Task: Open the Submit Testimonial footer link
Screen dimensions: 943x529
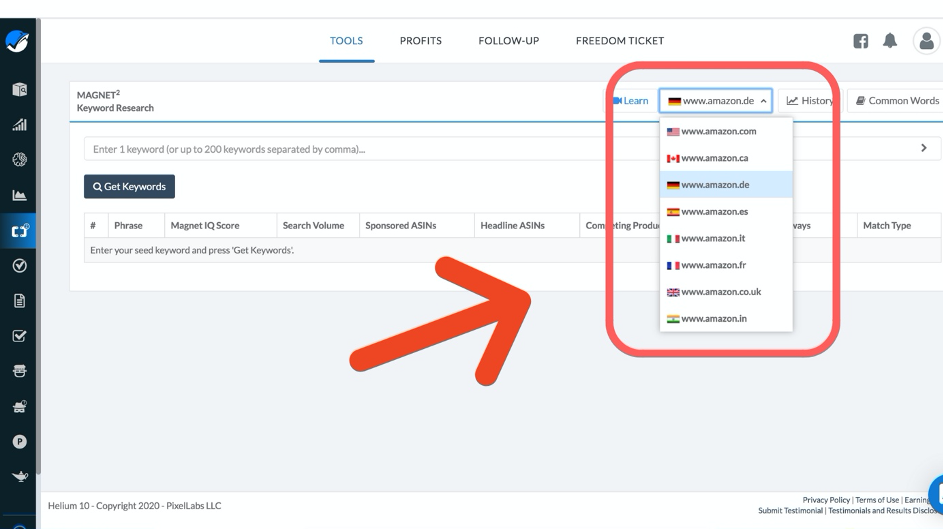Action: 790,510
